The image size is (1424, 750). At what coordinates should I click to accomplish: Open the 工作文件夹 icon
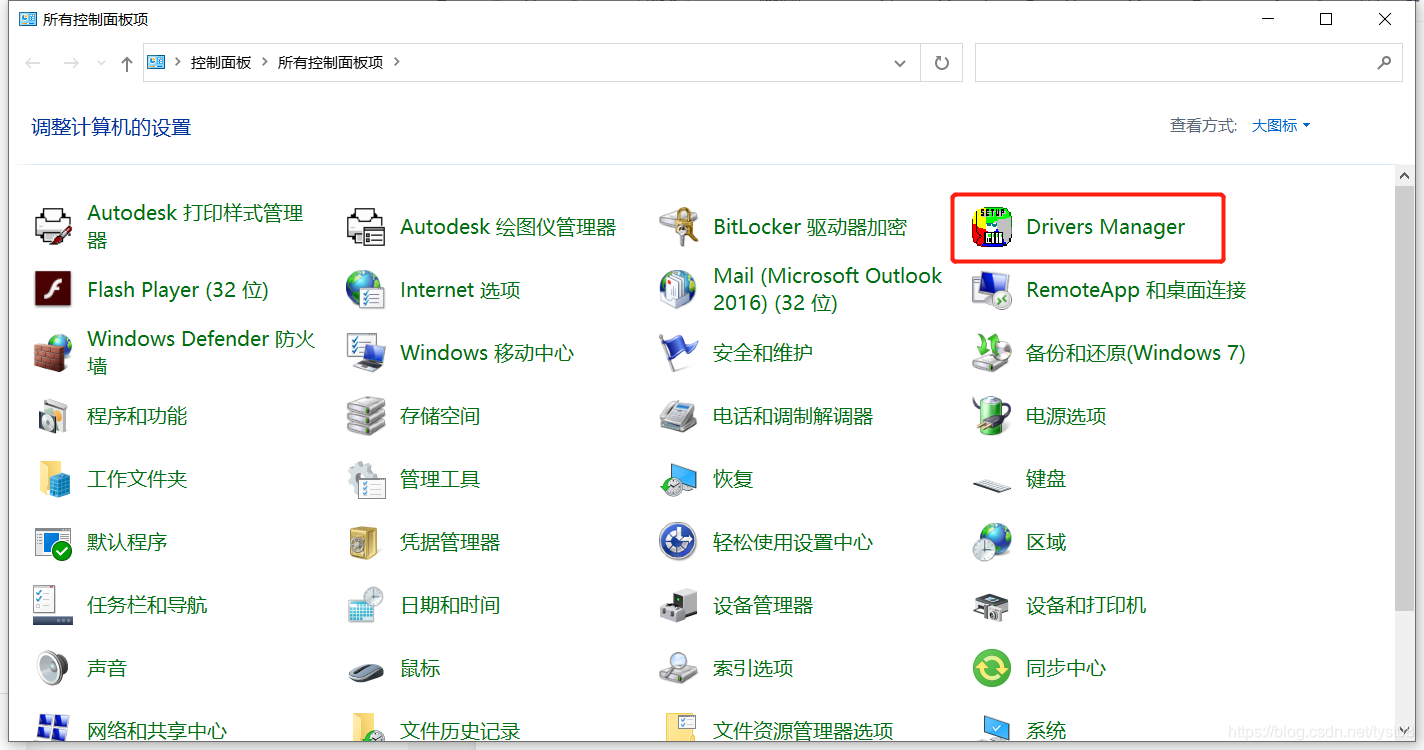[53, 479]
